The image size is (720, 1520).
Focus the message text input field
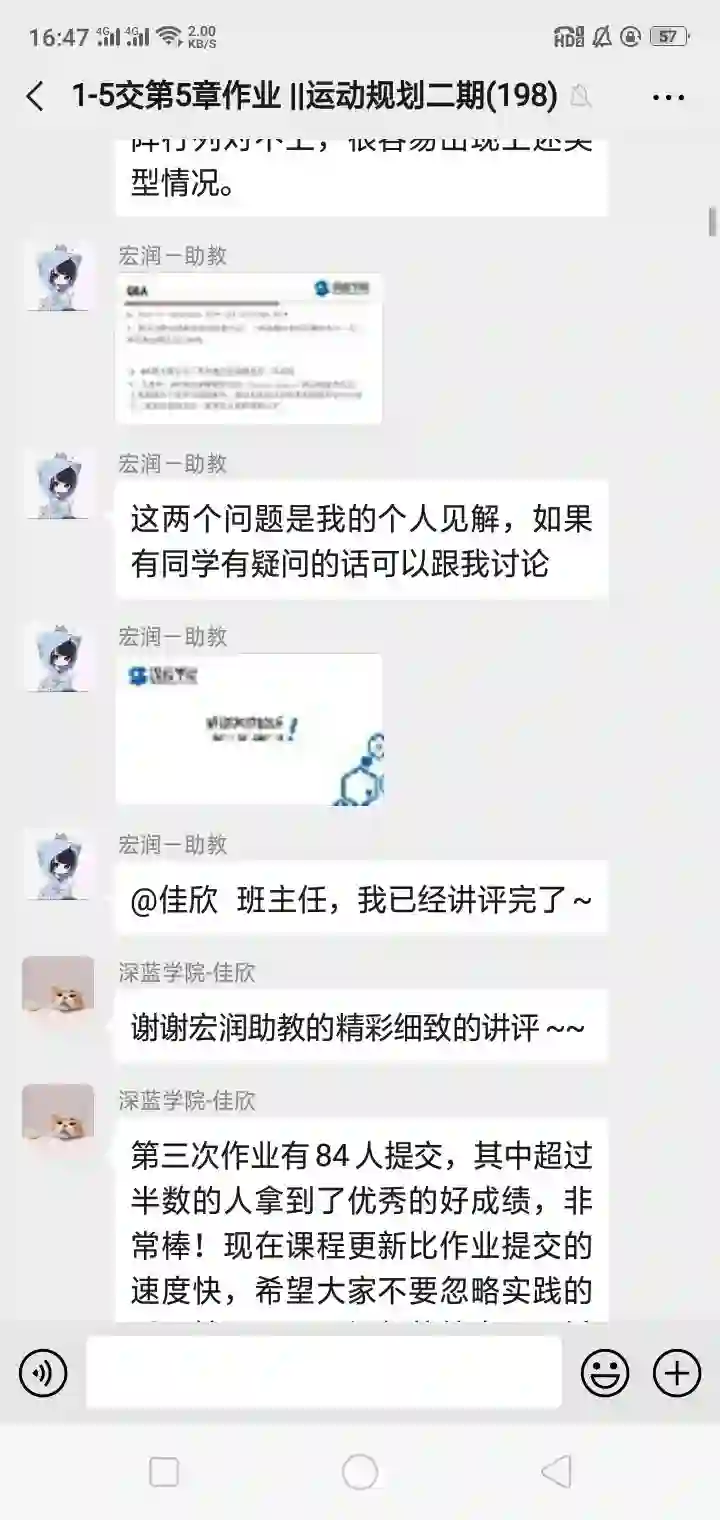[324, 1372]
